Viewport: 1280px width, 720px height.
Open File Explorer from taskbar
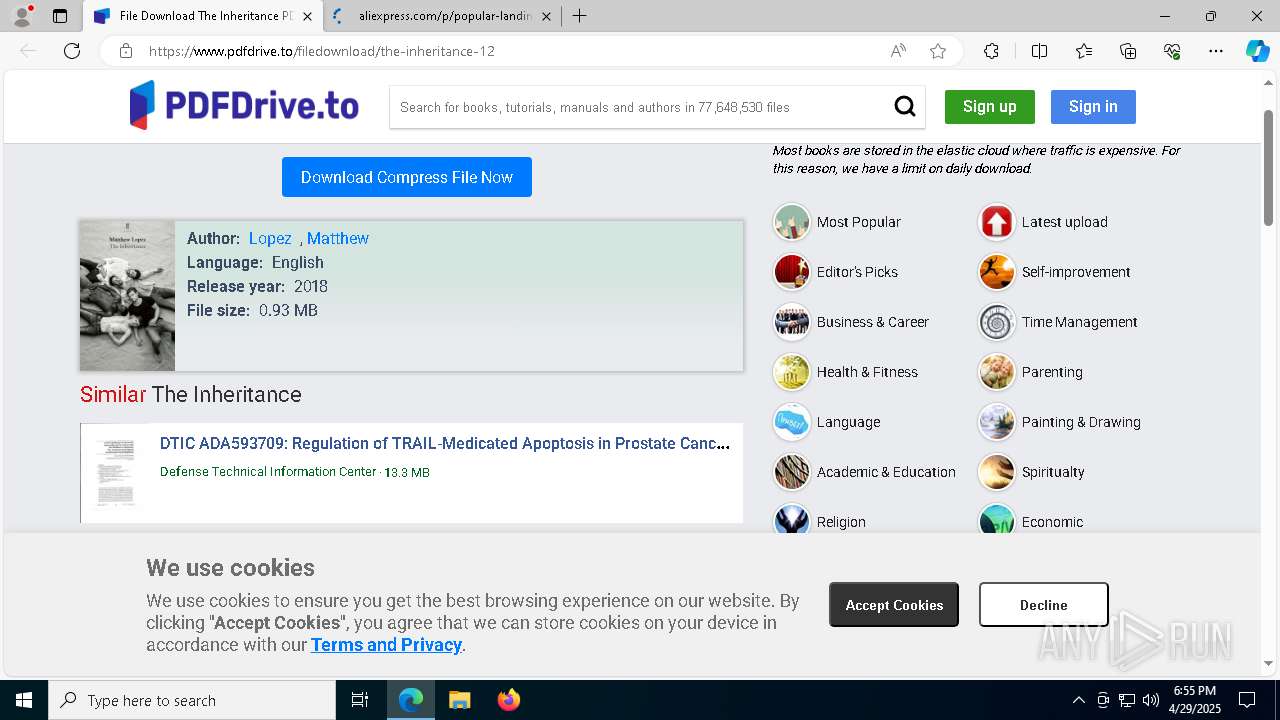click(x=459, y=700)
